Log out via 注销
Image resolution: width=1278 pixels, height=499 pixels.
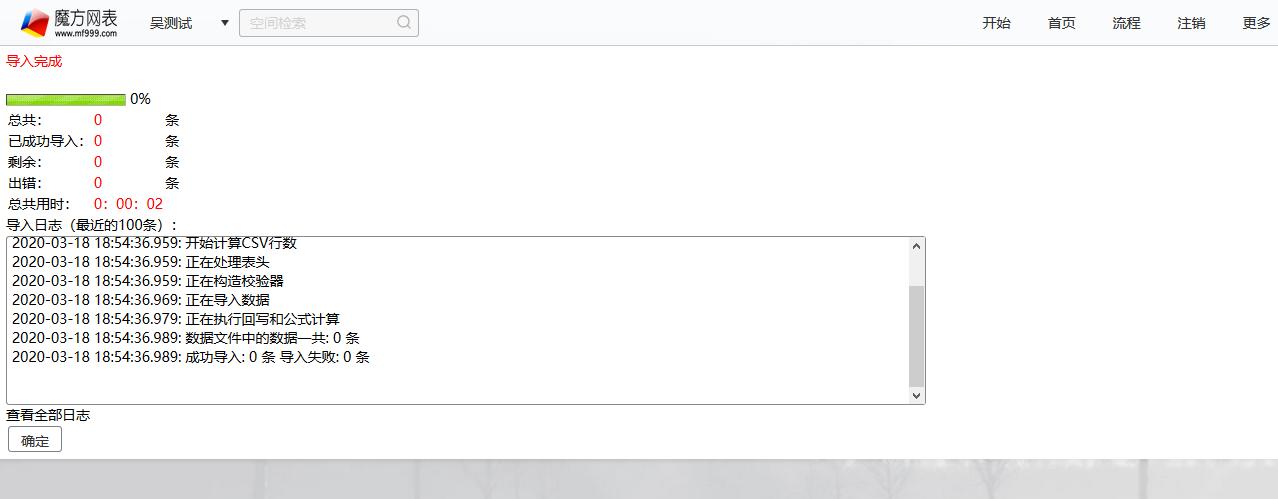point(1191,23)
